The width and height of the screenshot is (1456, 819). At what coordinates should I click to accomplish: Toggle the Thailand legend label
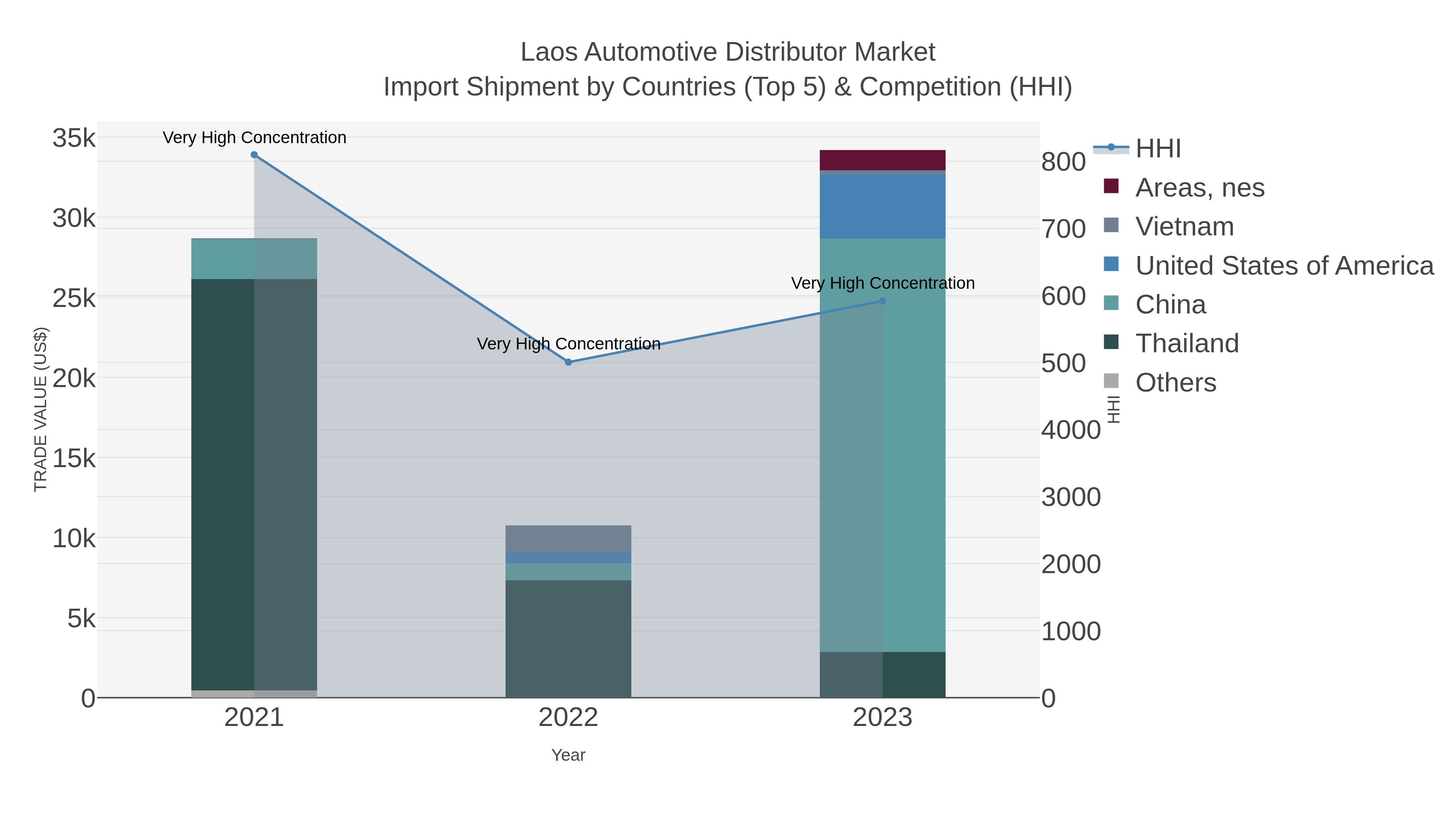pos(1187,343)
